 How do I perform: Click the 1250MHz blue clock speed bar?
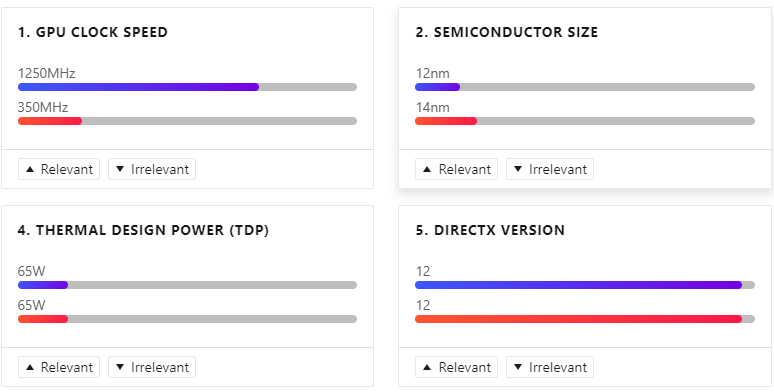[139, 87]
